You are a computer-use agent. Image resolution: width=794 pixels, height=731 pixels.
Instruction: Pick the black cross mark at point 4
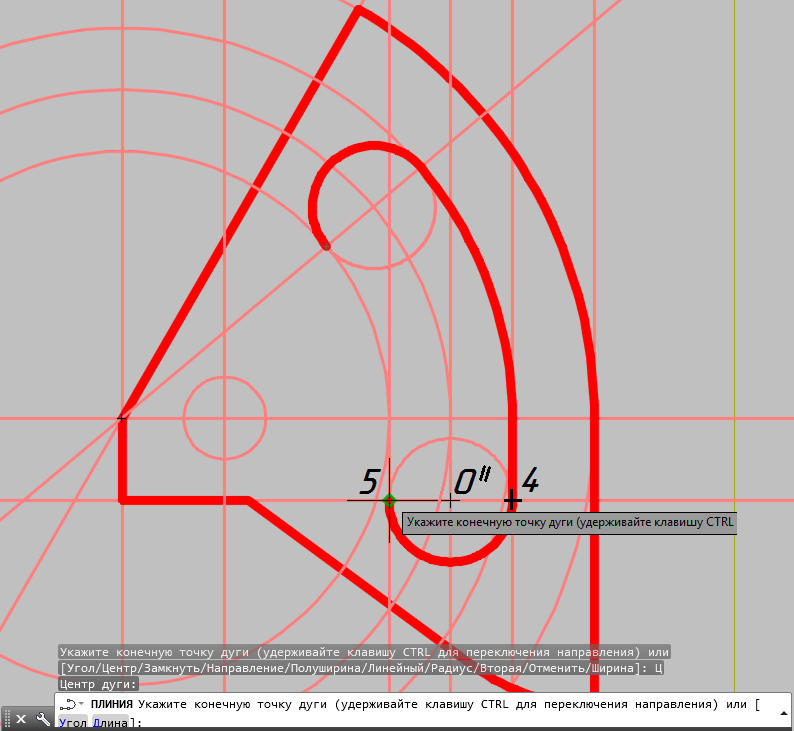coord(512,499)
